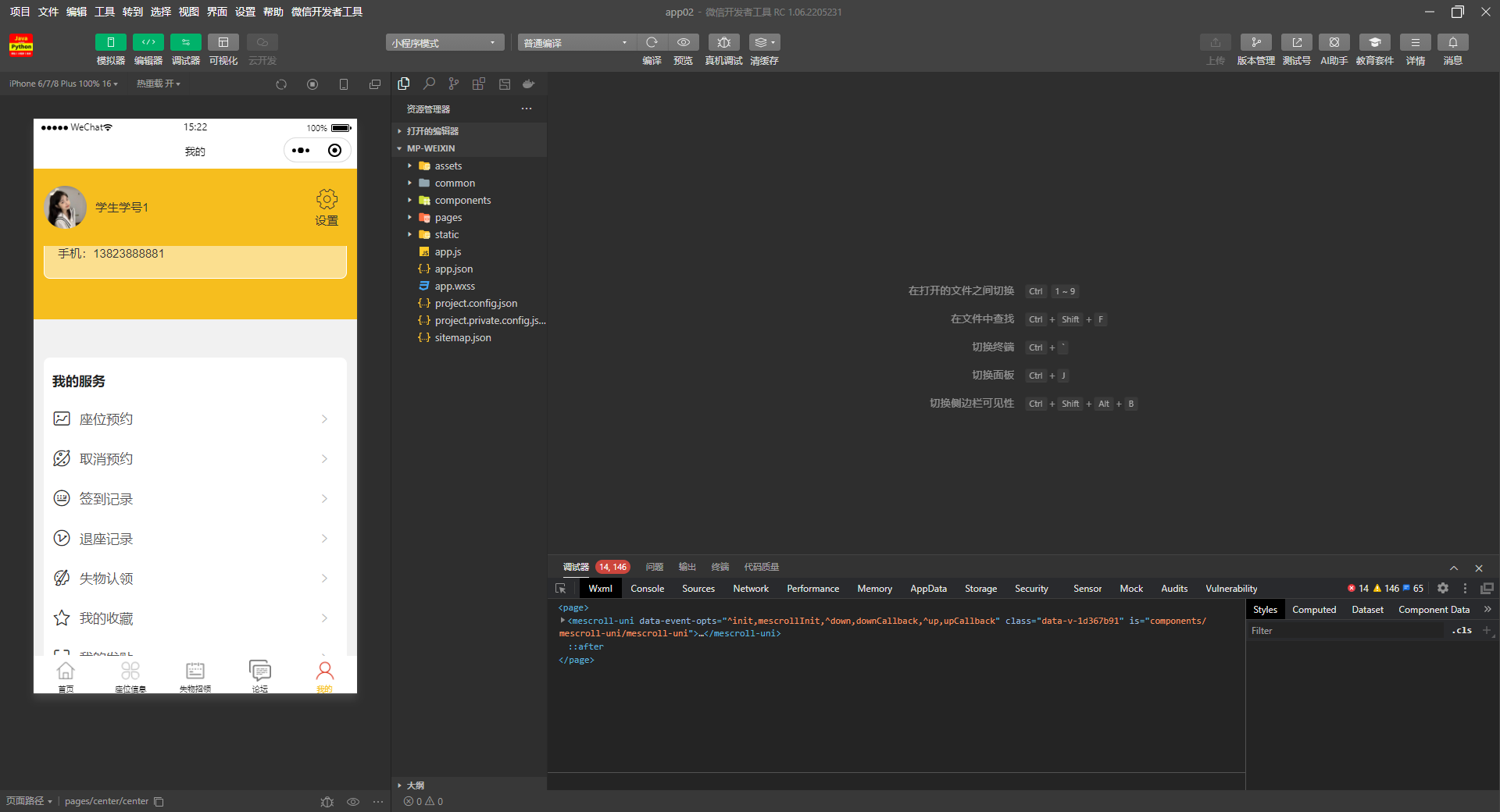The width and height of the screenshot is (1500, 812).
Task: Click the Styles Filter input field
Action: 1345,631
